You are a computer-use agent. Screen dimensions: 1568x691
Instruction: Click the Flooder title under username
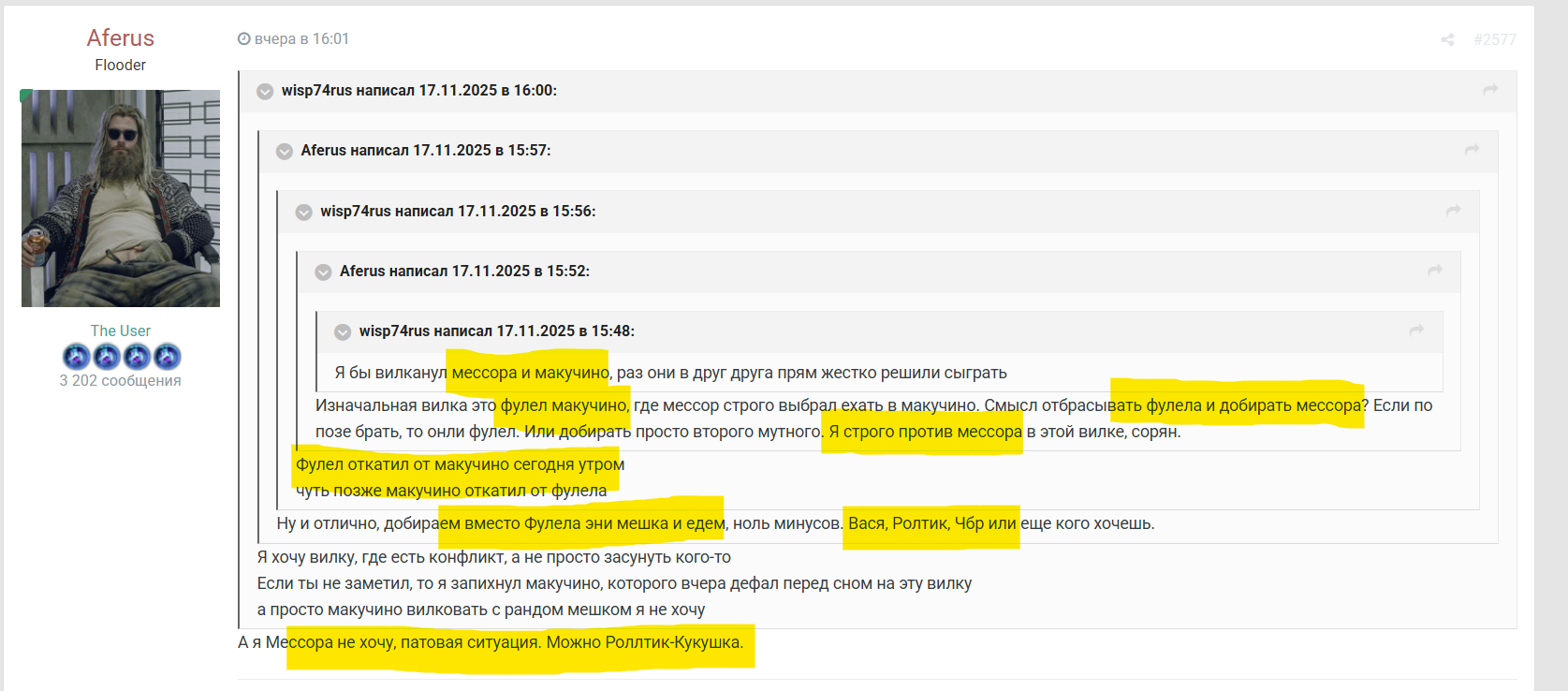click(x=120, y=65)
